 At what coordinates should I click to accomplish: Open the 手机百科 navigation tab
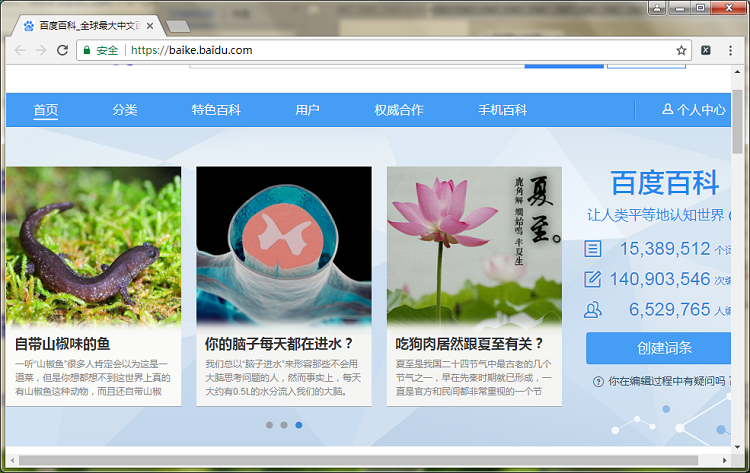tap(502, 110)
